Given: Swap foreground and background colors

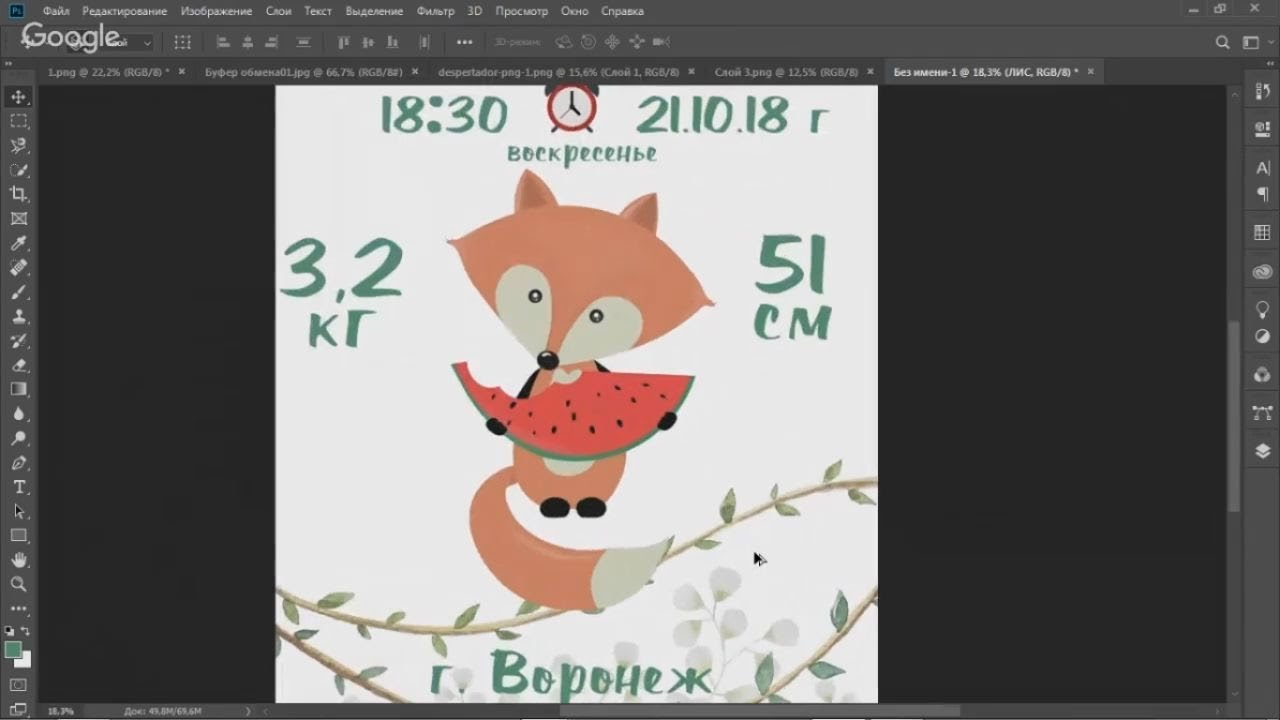Looking at the screenshot, I should click(26, 631).
